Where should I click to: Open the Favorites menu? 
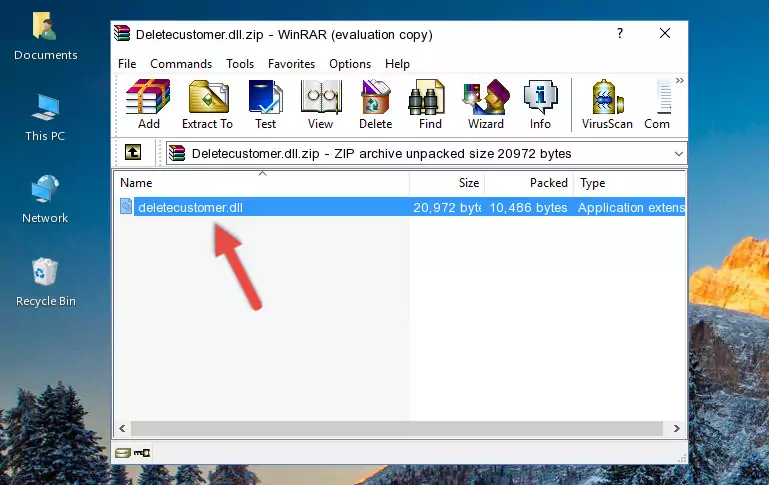(x=291, y=64)
